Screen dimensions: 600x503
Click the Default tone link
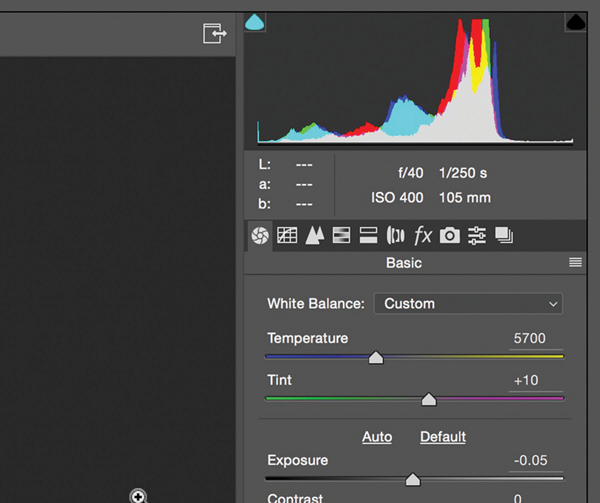point(443,437)
